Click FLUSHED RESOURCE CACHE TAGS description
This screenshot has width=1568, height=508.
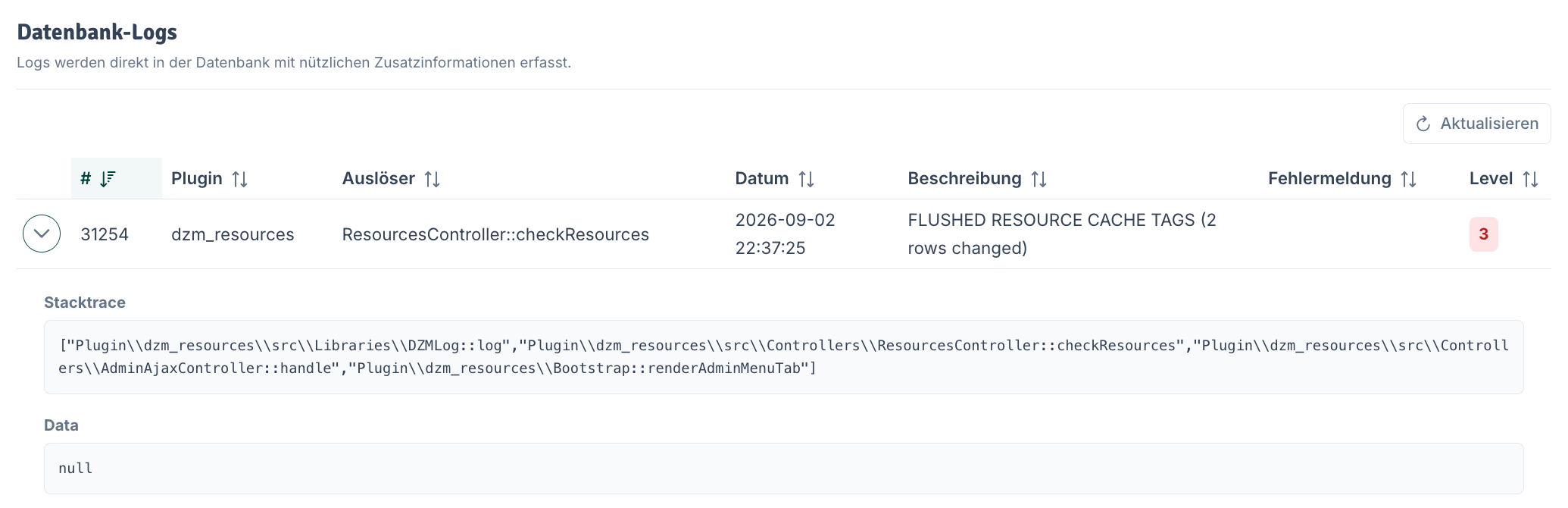pos(1062,234)
